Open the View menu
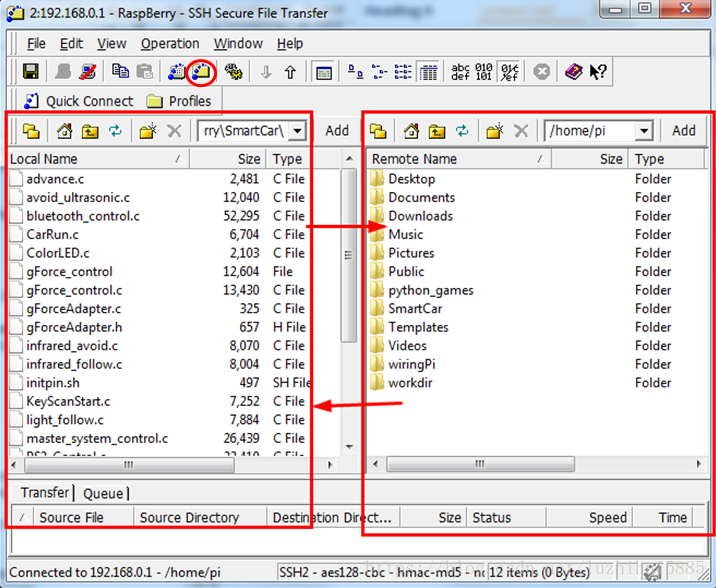716x588 pixels. tap(111, 44)
